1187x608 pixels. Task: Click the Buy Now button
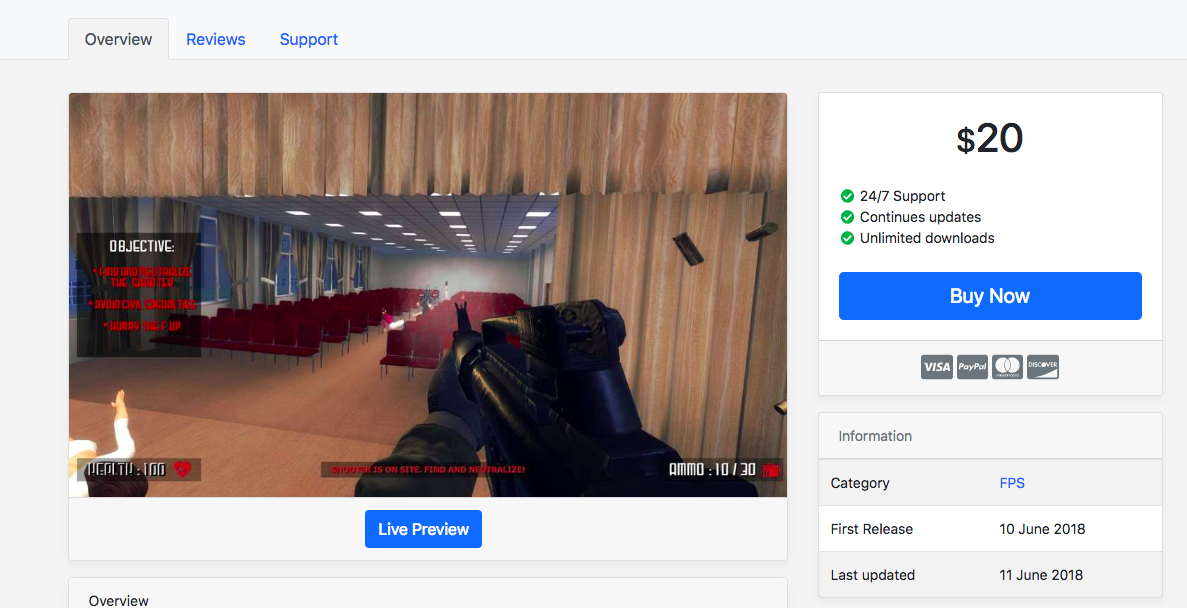click(x=989, y=296)
